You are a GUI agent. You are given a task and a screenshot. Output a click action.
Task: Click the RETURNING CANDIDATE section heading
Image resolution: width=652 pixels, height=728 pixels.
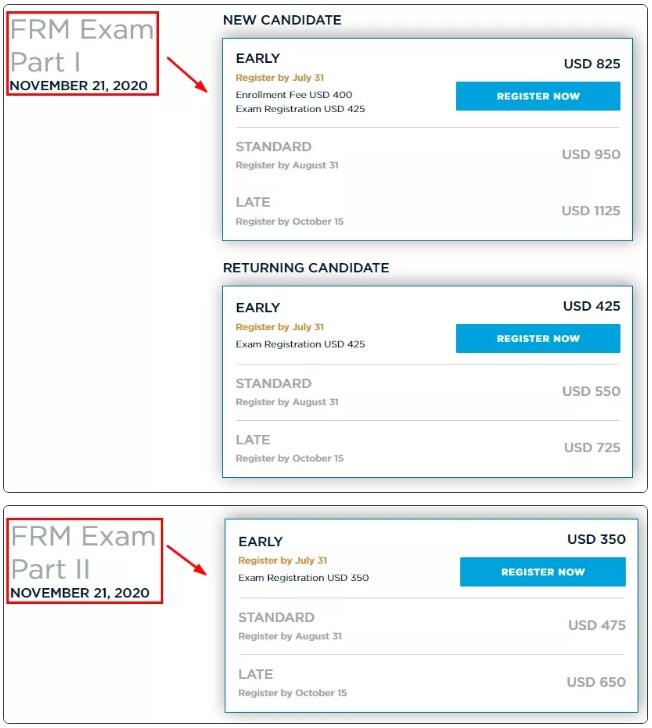306,268
